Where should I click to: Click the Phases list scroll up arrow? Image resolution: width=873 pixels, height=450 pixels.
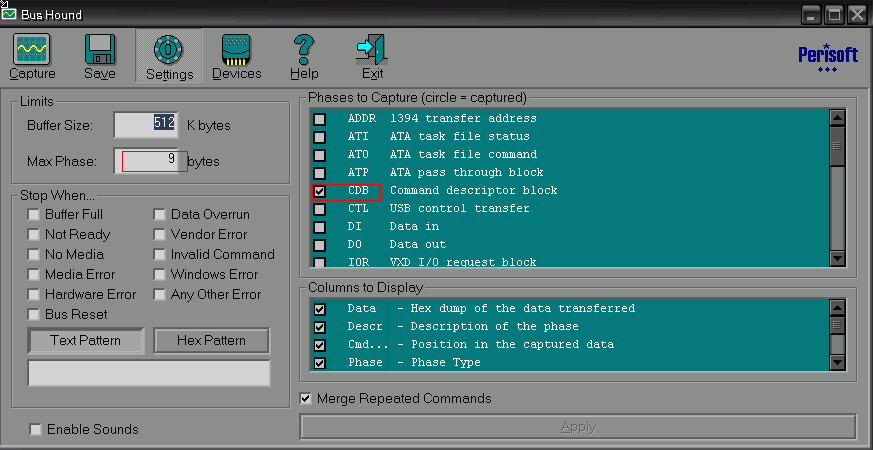coord(837,117)
